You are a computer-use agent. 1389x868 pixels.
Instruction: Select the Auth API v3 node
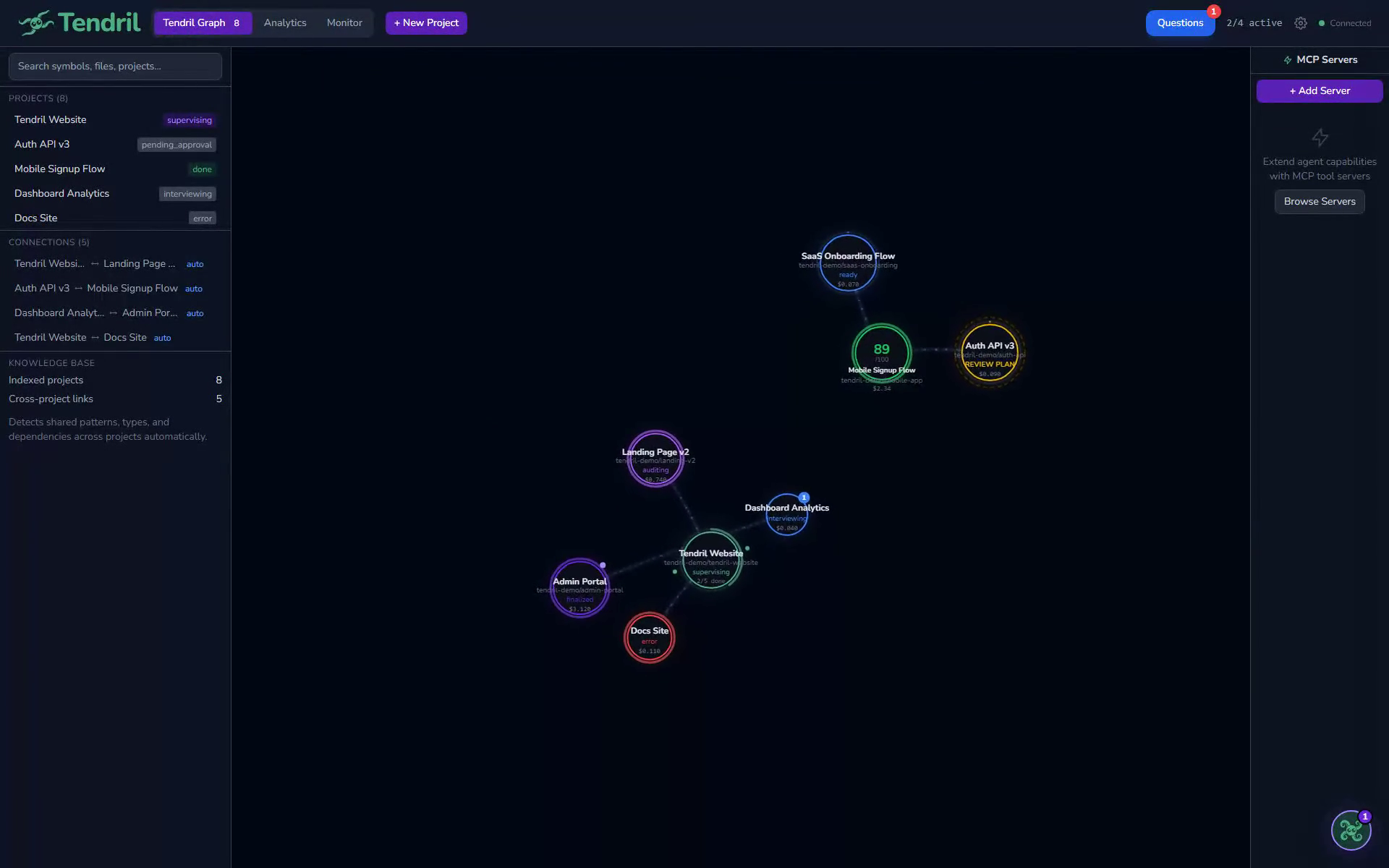990,352
